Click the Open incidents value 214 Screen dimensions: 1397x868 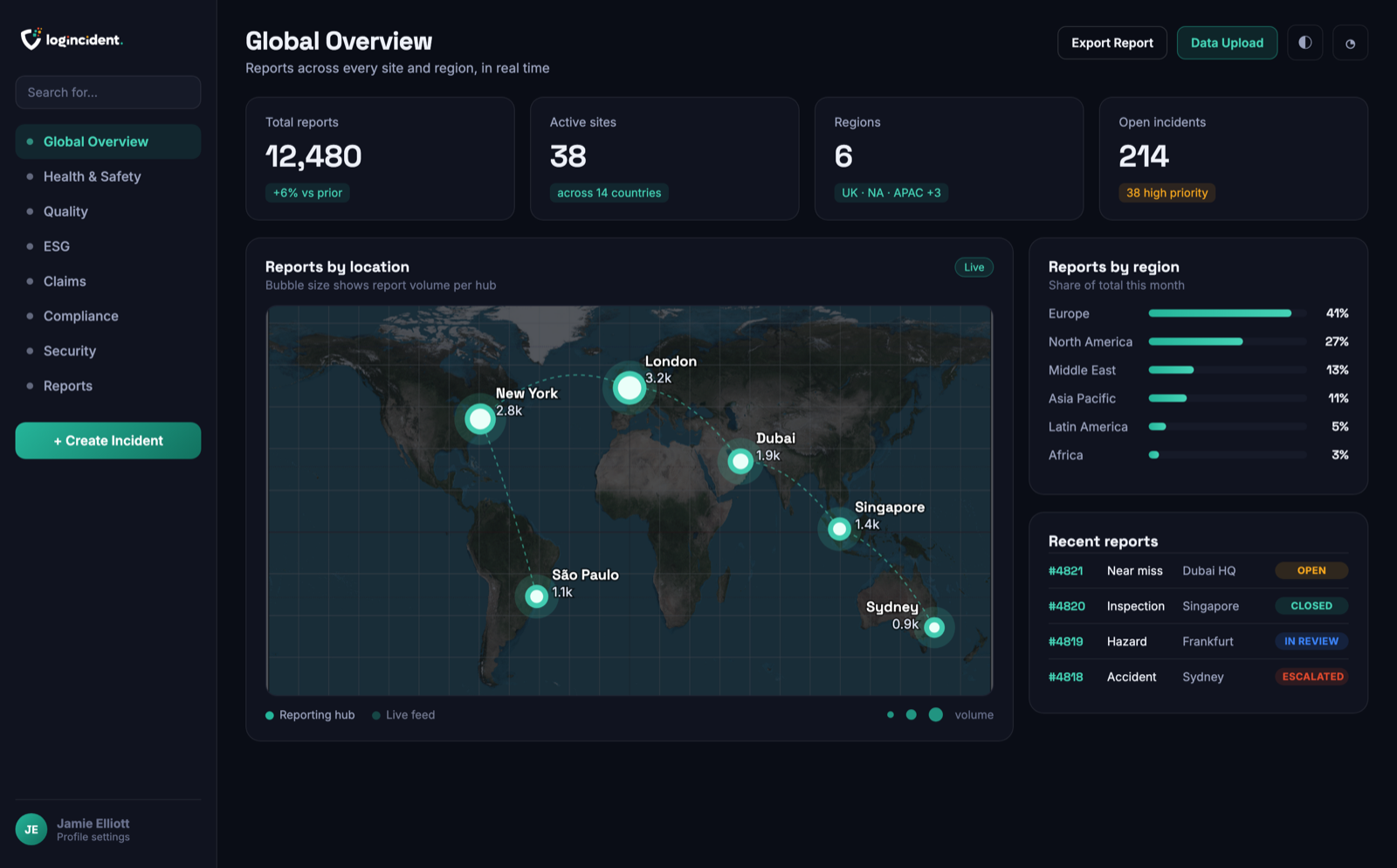click(x=1144, y=156)
